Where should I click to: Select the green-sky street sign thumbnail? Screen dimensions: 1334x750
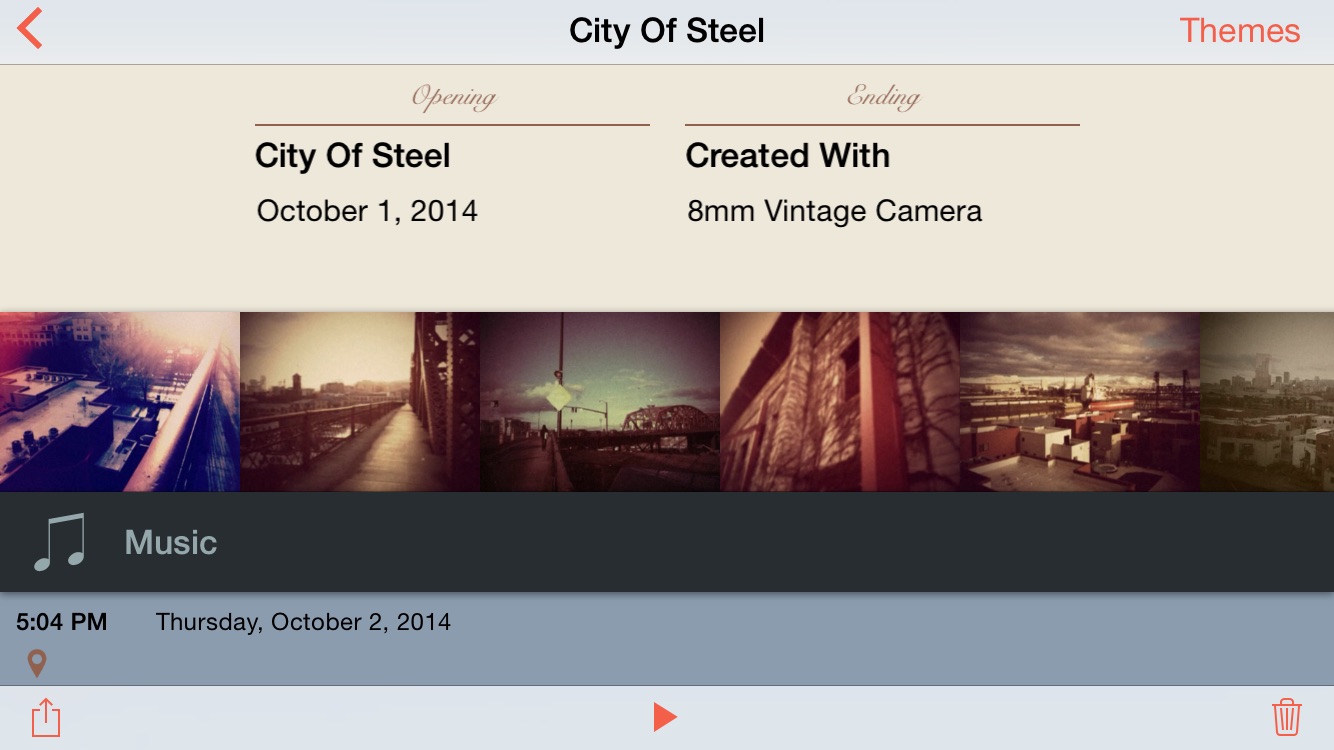(600, 402)
